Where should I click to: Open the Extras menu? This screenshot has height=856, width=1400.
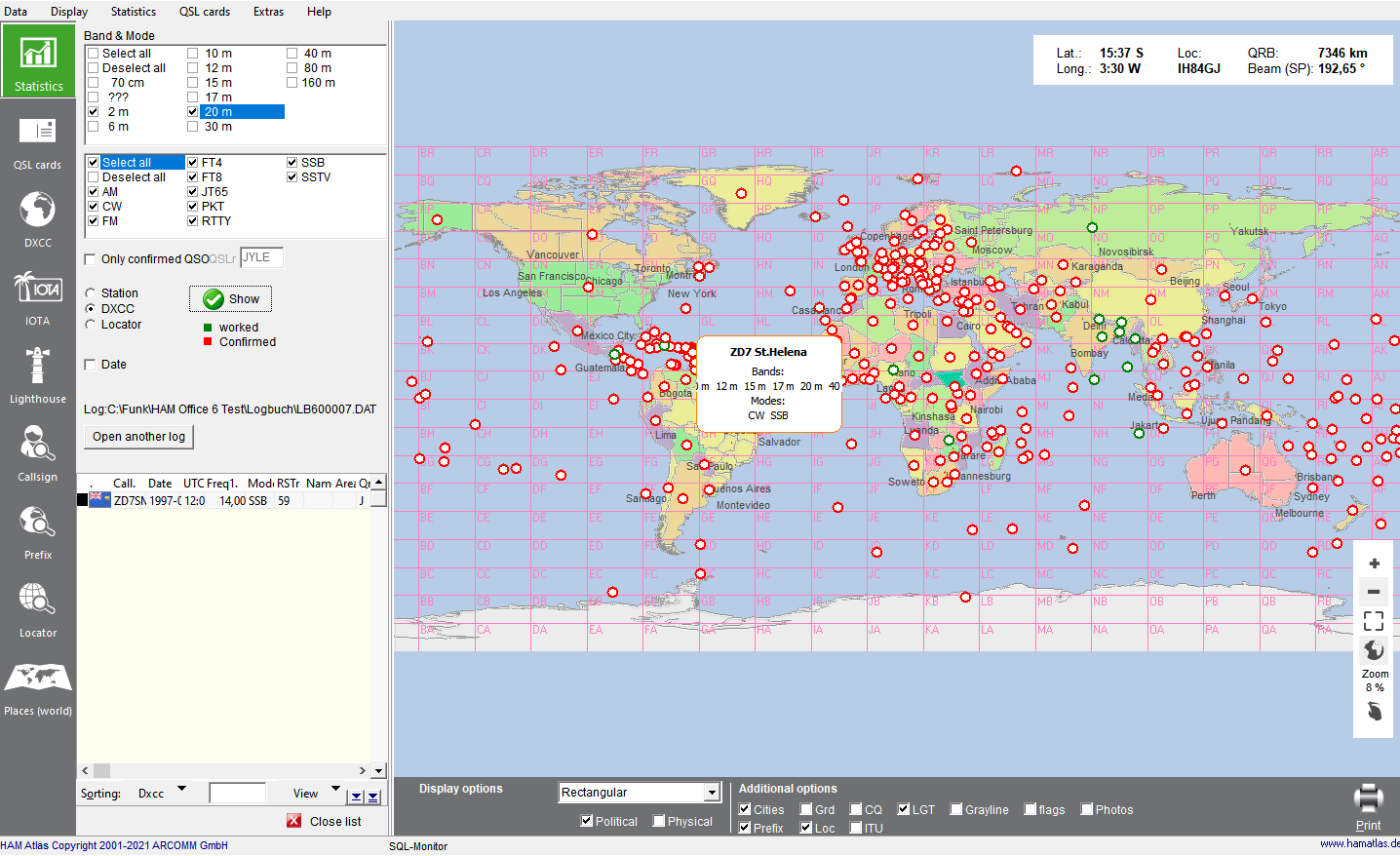pyautogui.click(x=268, y=12)
